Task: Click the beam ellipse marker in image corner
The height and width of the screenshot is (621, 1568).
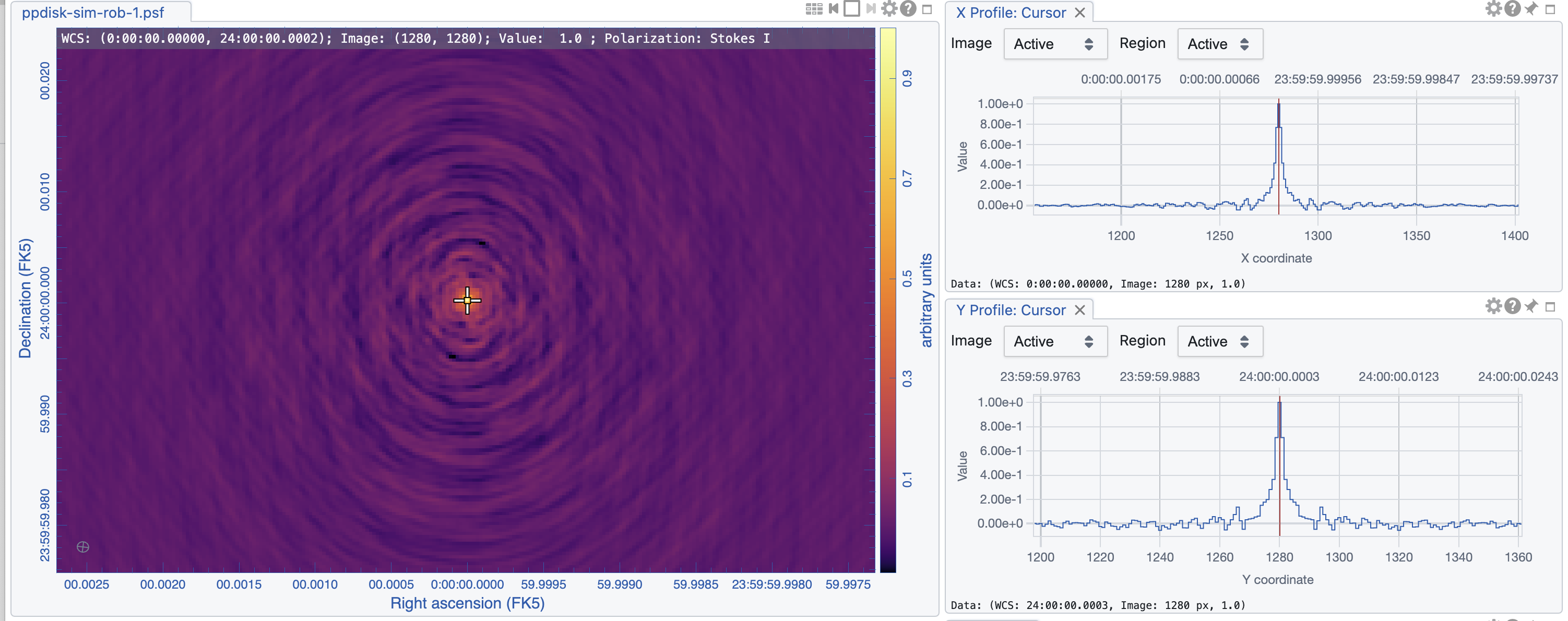Action: click(x=83, y=547)
